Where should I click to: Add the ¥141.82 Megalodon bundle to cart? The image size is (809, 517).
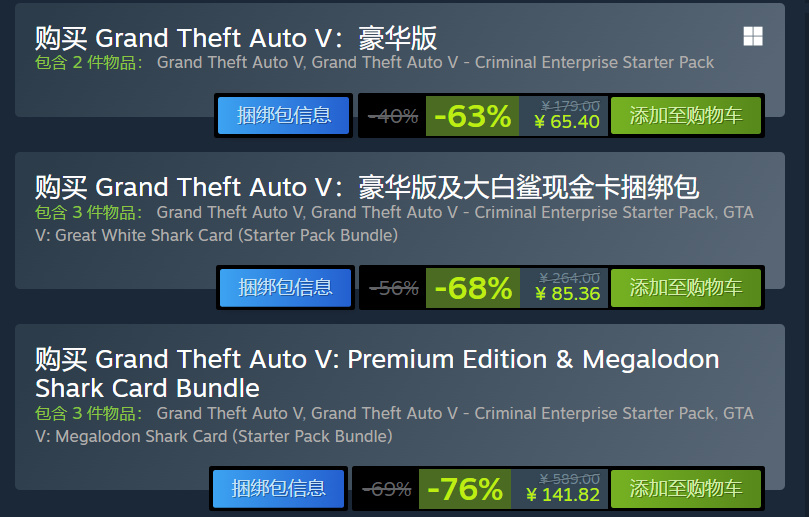point(685,489)
